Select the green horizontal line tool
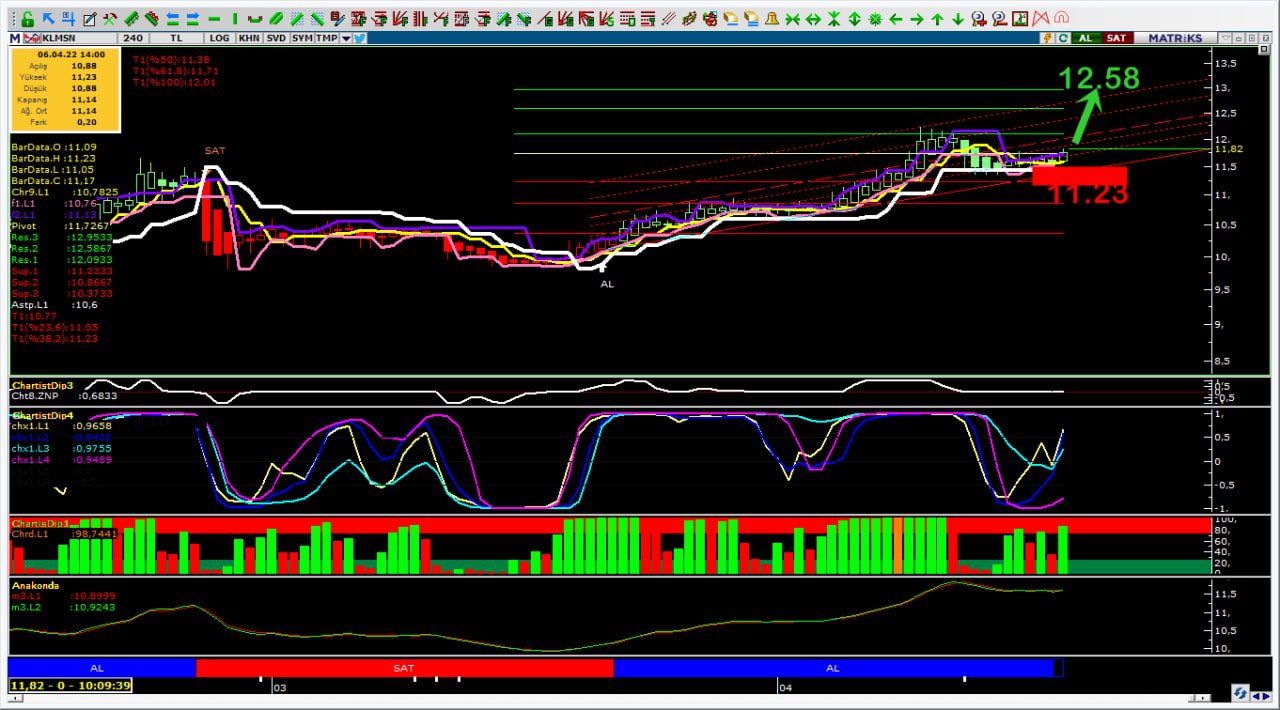 click(x=214, y=18)
